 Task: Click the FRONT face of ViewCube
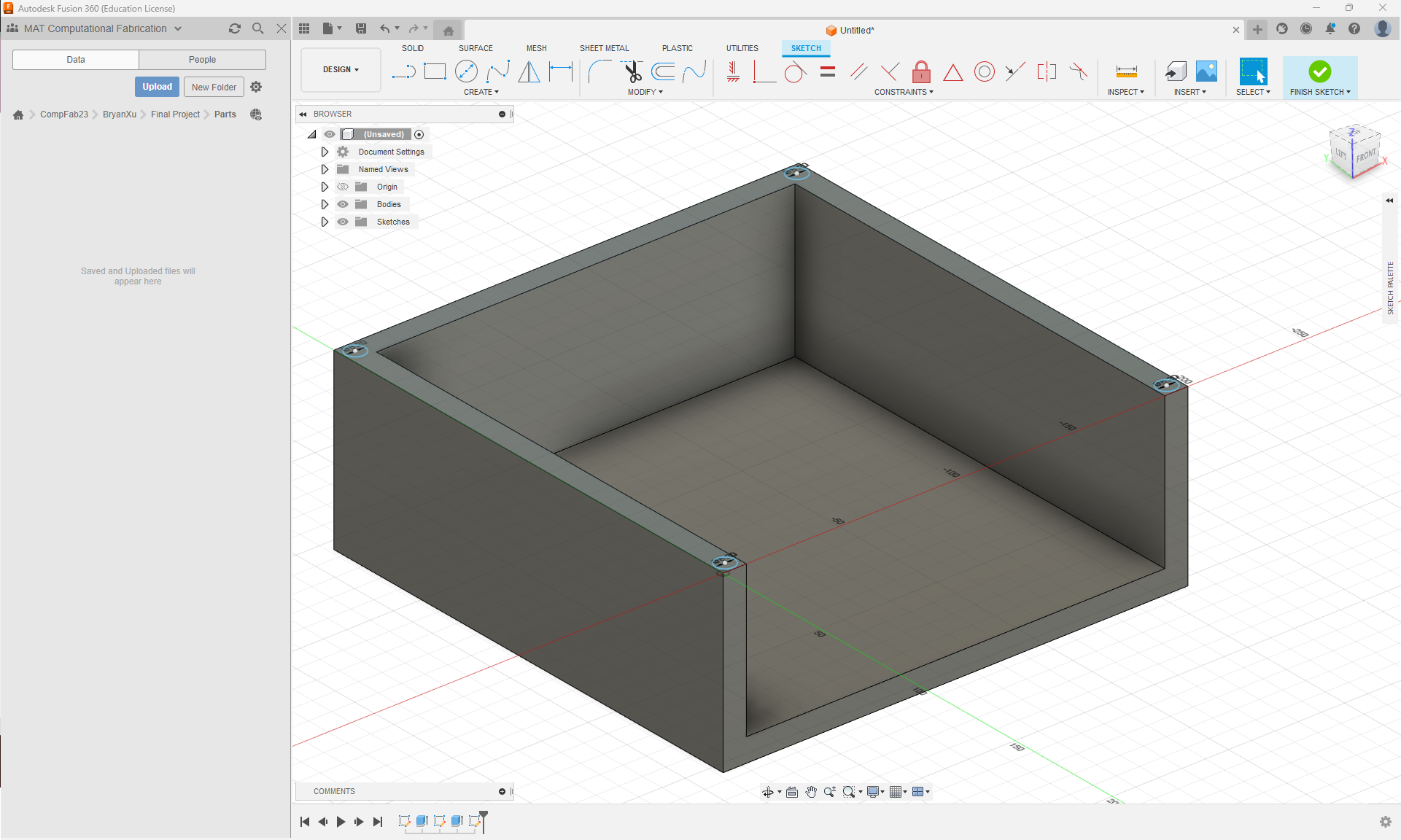coord(1366,155)
